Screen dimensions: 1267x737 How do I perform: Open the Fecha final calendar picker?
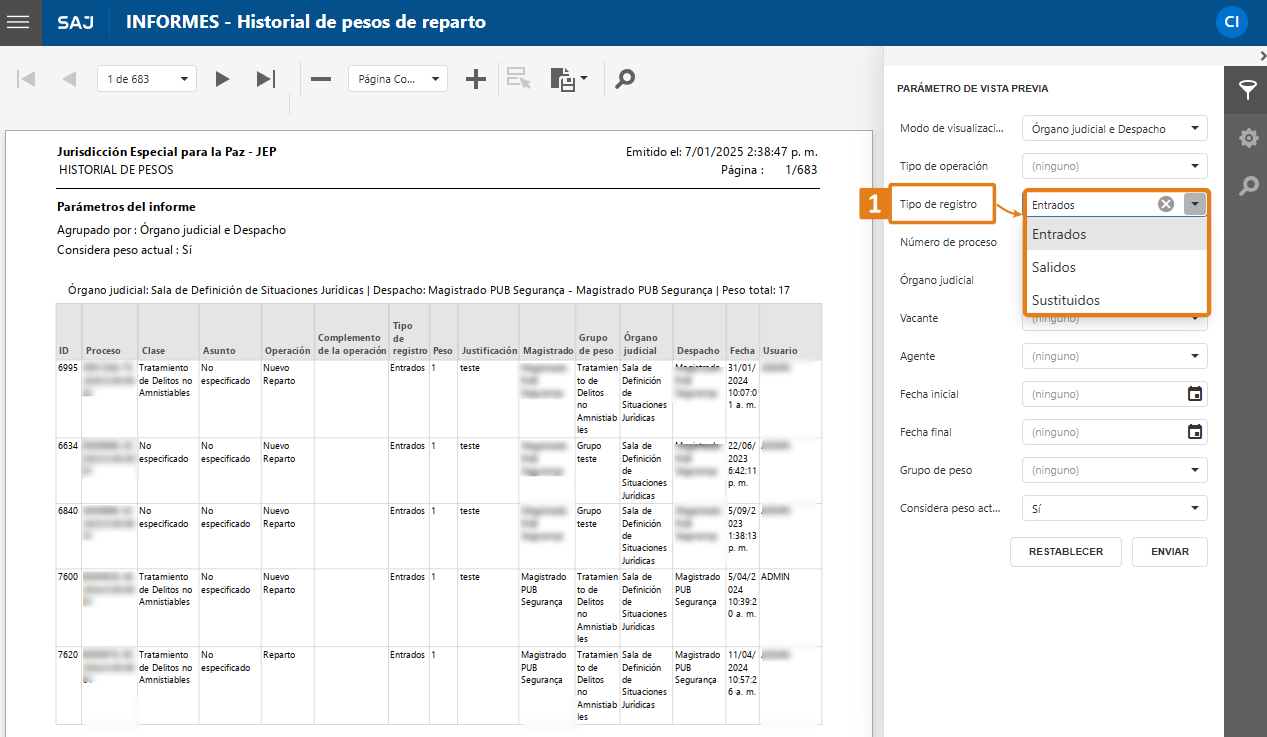click(x=1194, y=432)
